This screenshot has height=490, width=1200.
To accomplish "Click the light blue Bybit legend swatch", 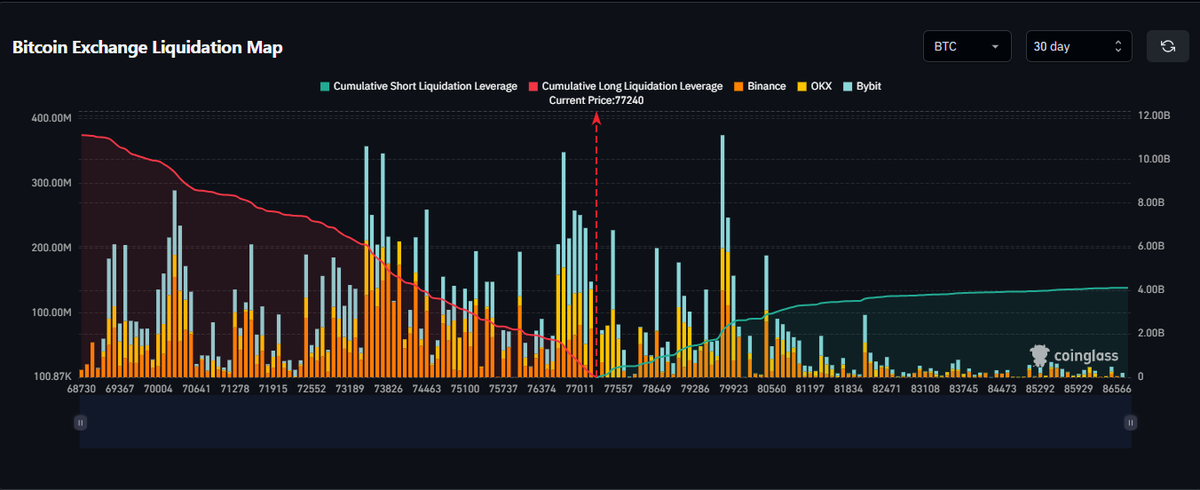I will (x=848, y=87).
